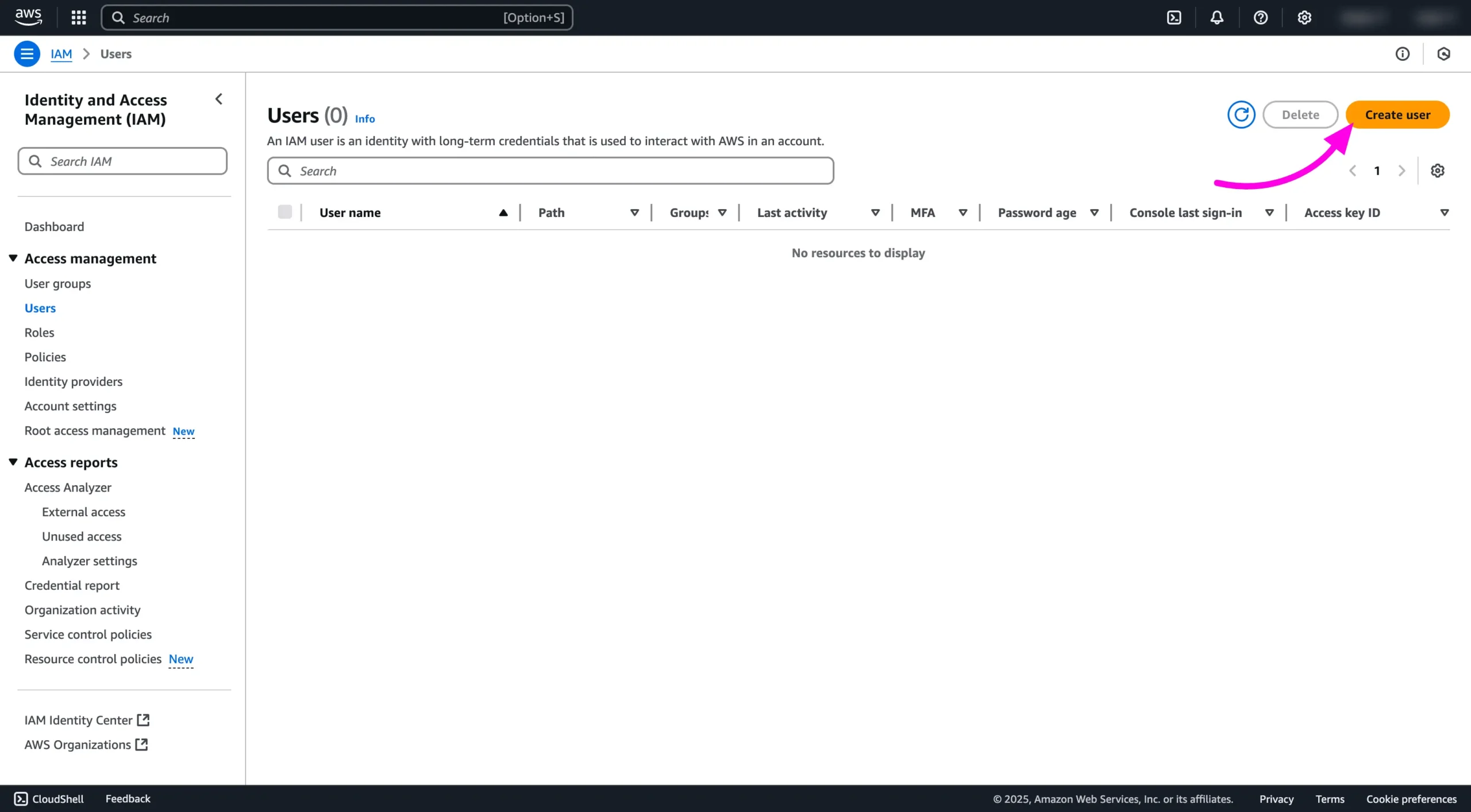Click the hexagon icon at the breadcrumb bar's right edge
Viewport: 1471px width, 812px height.
(x=1443, y=54)
